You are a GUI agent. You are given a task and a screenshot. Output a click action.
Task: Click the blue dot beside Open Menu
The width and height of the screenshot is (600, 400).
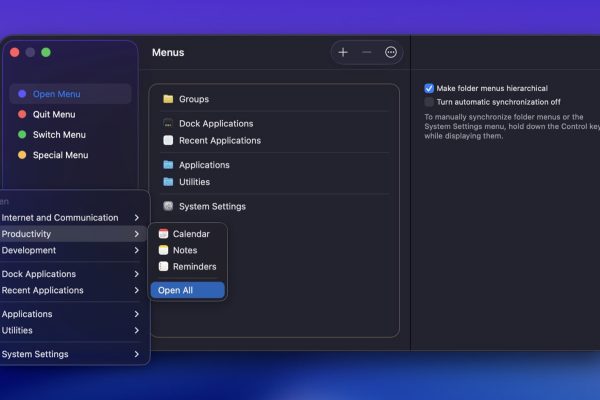[22, 94]
